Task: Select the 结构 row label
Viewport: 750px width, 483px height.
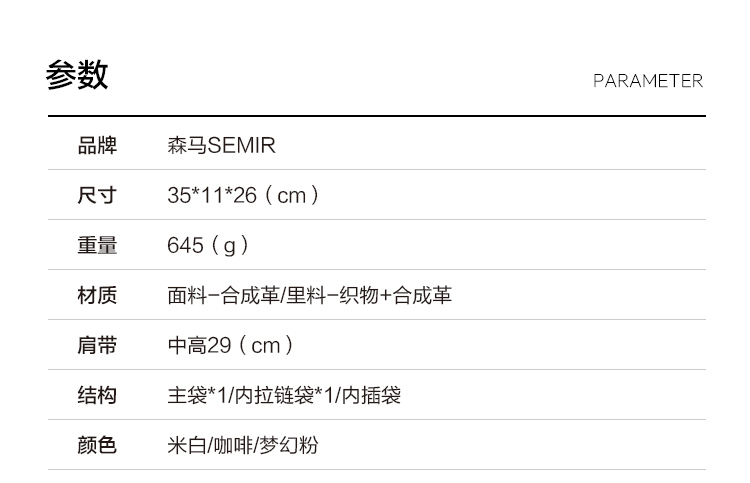Action: pyautogui.click(x=97, y=396)
